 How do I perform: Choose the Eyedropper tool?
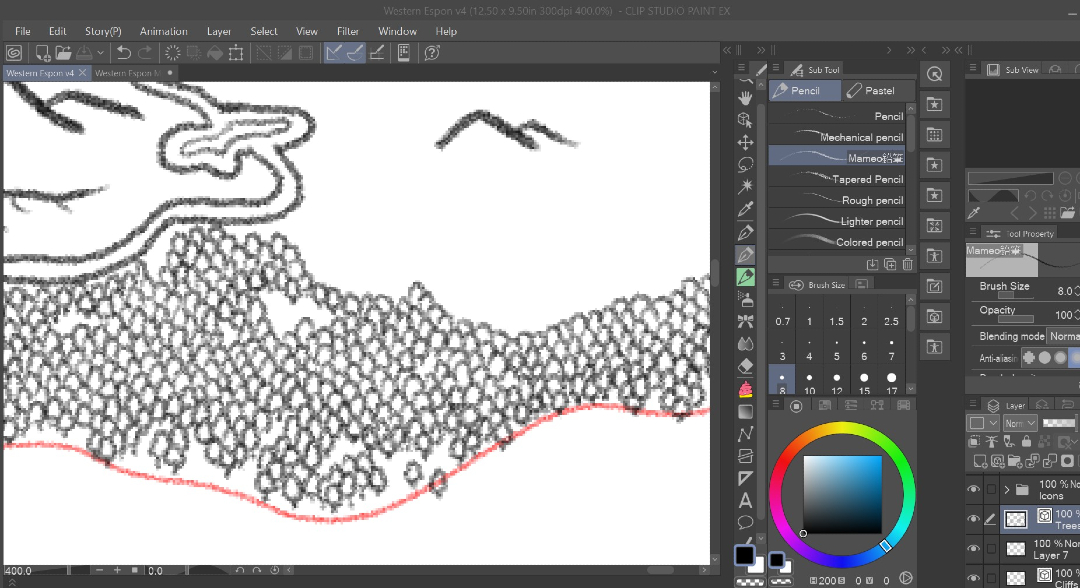(x=745, y=209)
